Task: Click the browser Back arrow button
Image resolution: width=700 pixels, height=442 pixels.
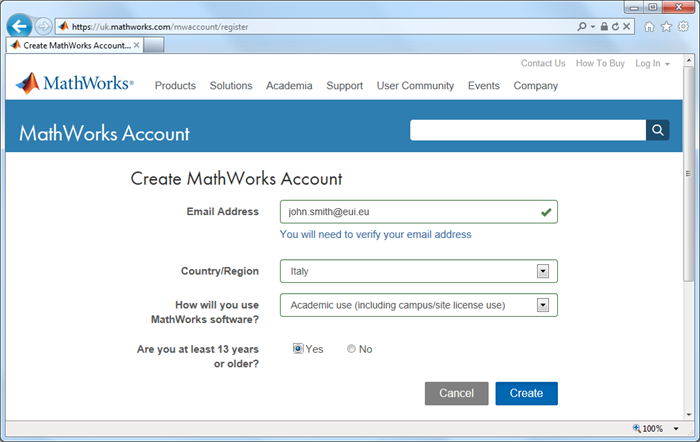Action: pyautogui.click(x=20, y=26)
